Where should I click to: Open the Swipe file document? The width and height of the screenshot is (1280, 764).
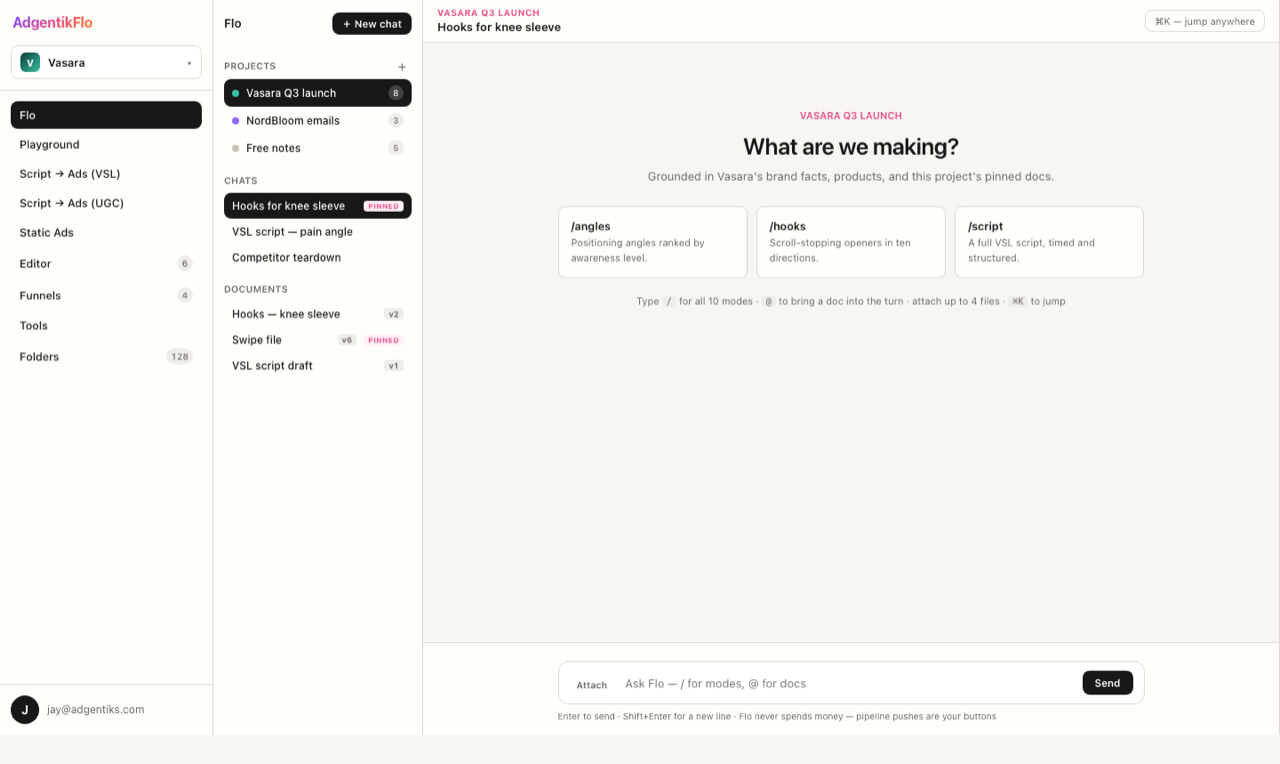[318, 340]
